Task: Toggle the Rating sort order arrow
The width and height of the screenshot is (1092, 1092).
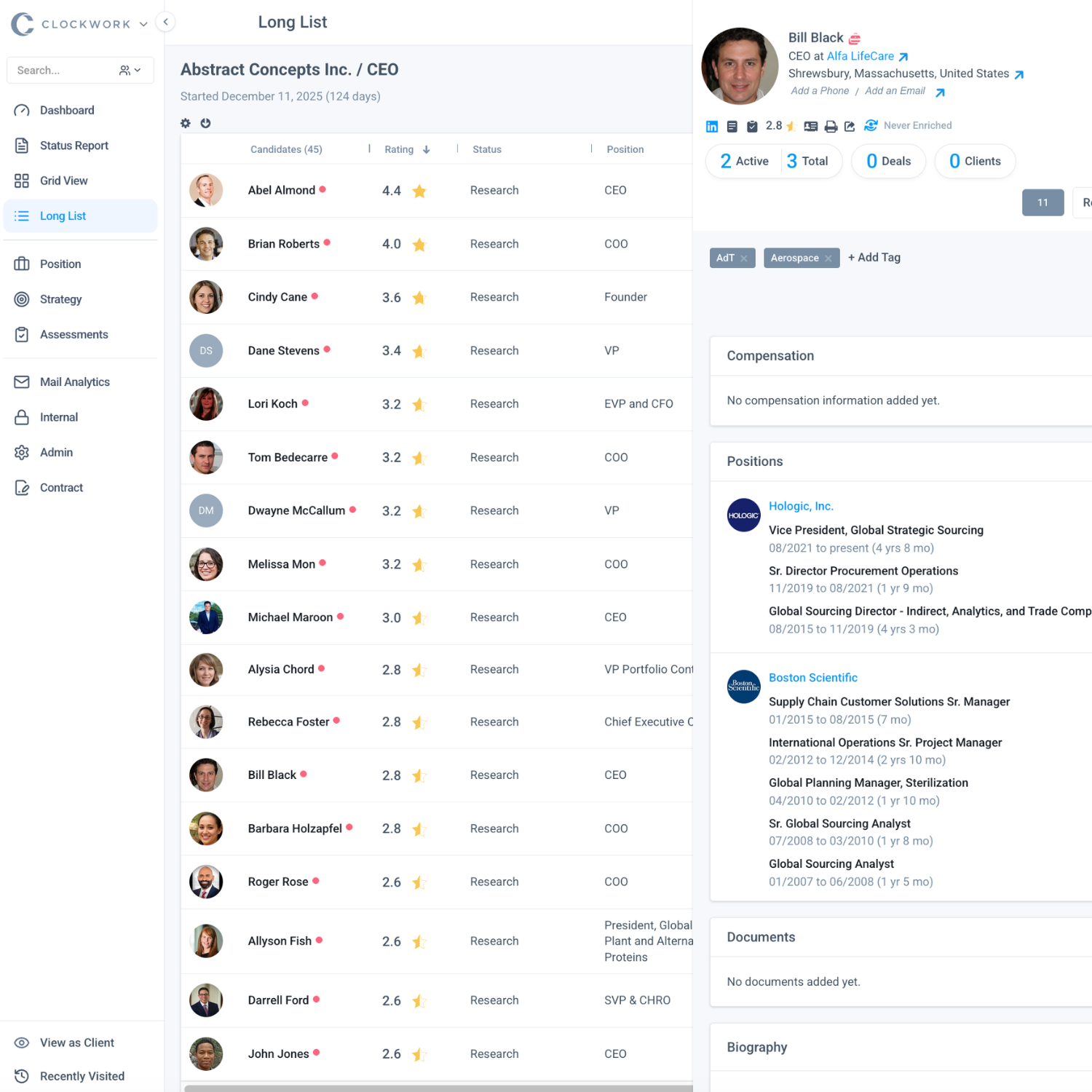Action: 425,149
